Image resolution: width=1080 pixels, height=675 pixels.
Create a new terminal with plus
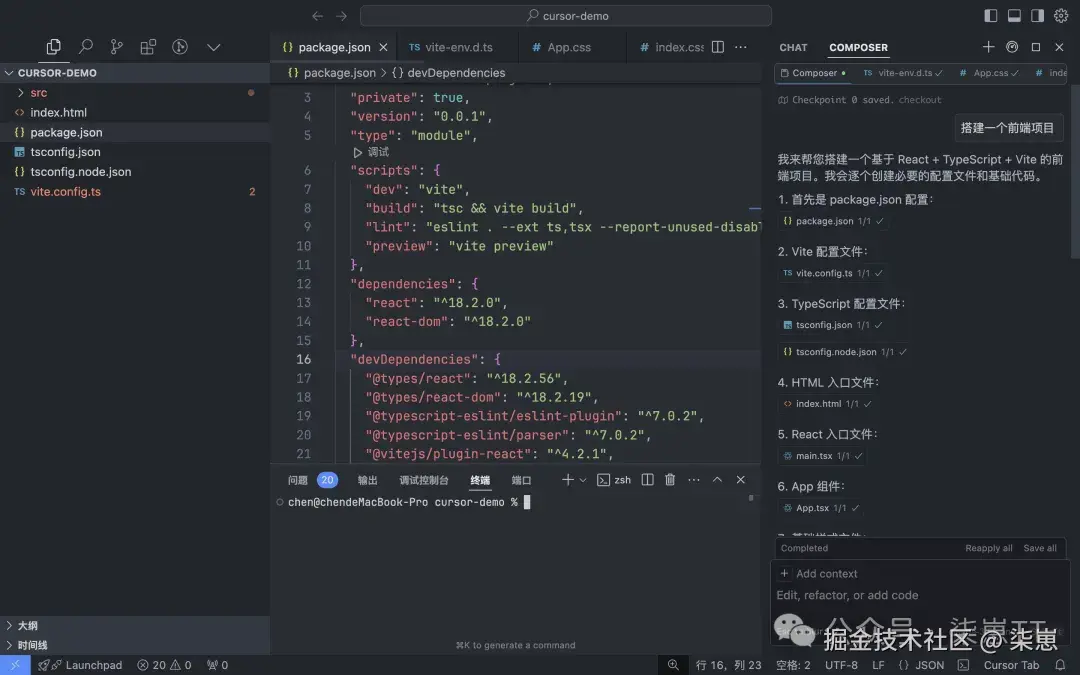tap(568, 479)
